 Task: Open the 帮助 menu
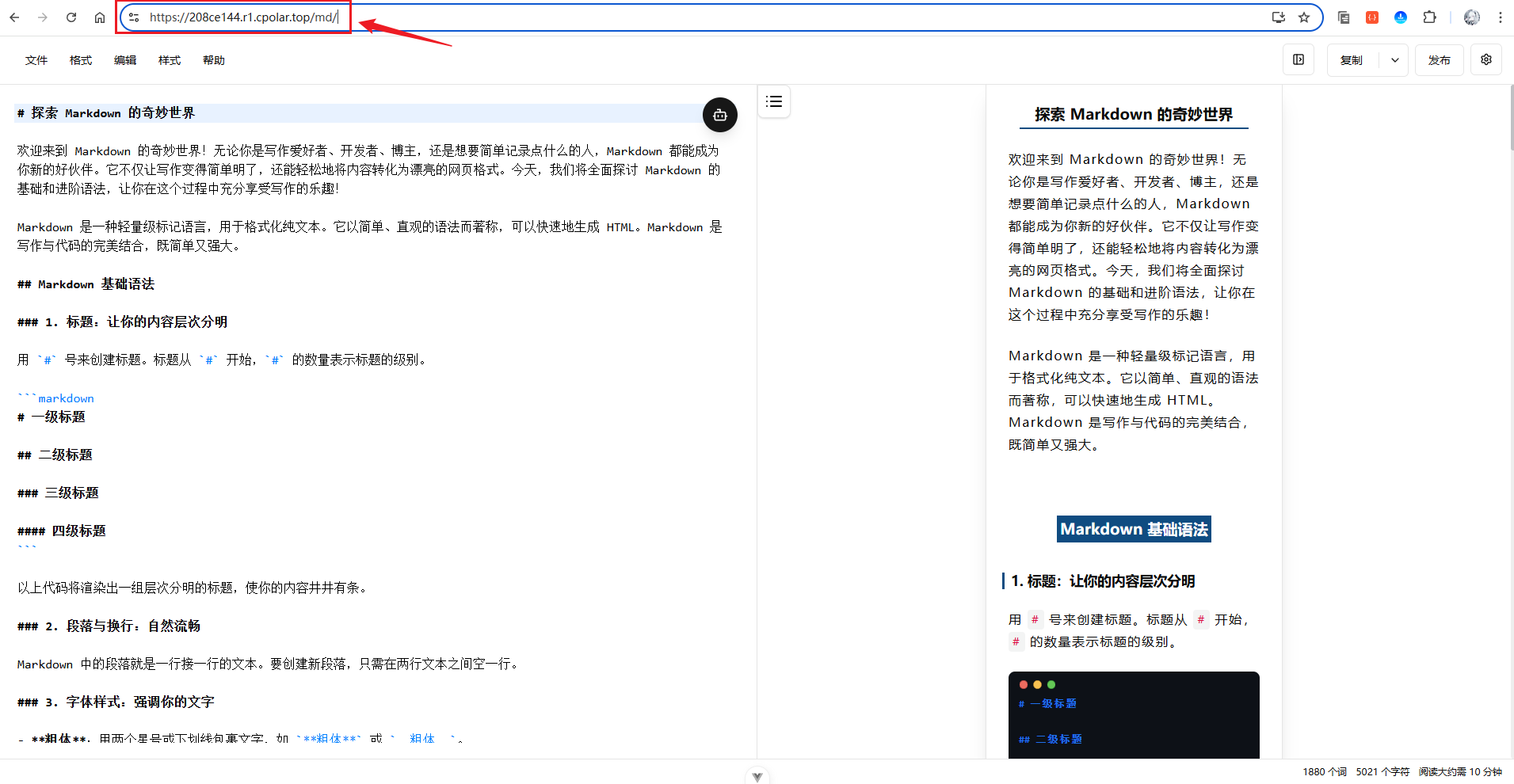coord(212,59)
